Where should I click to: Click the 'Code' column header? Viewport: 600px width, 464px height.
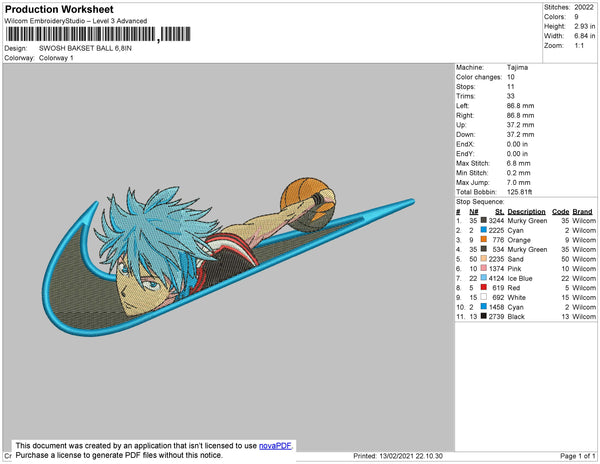point(561,211)
